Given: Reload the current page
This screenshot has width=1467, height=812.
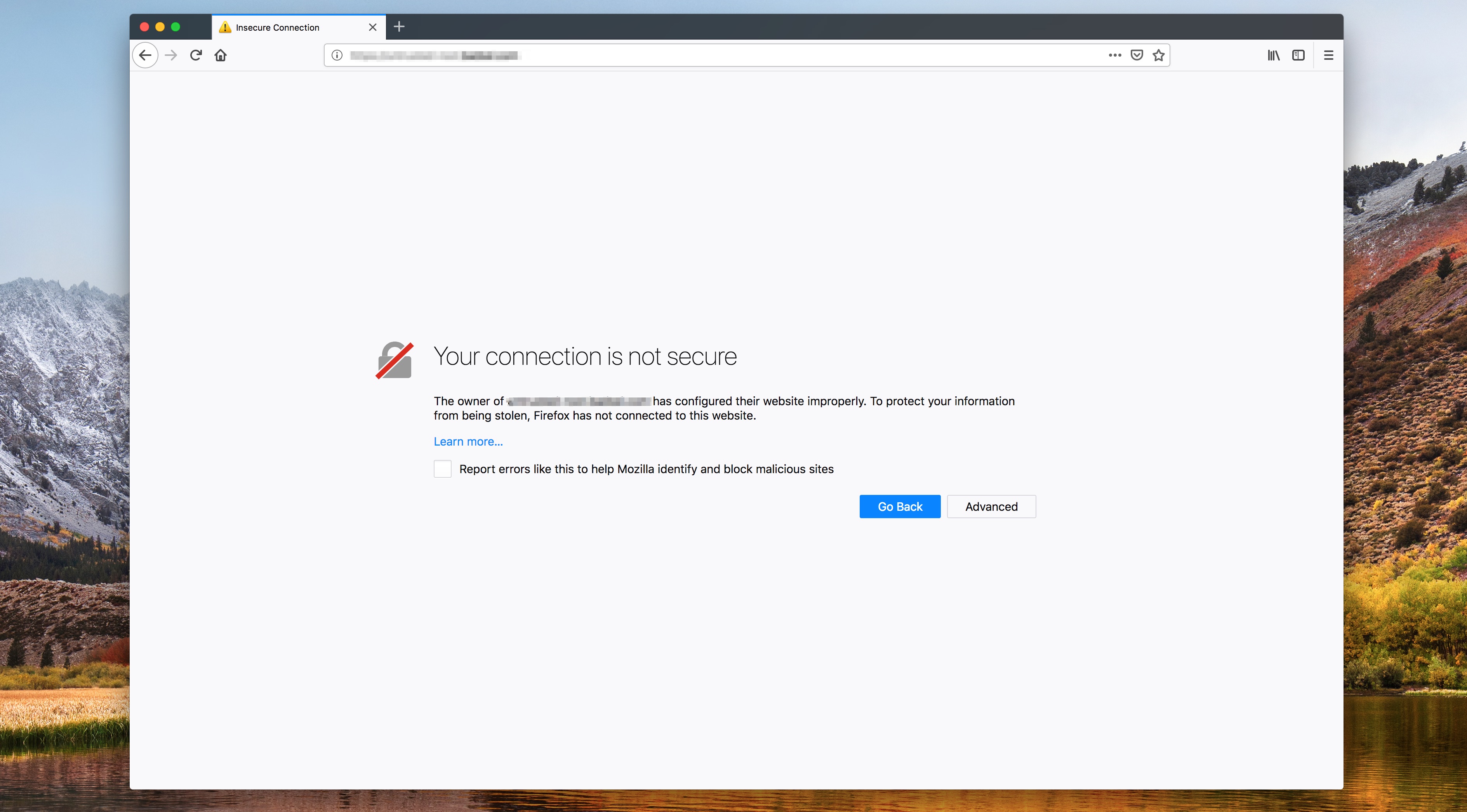Looking at the screenshot, I should 196,55.
